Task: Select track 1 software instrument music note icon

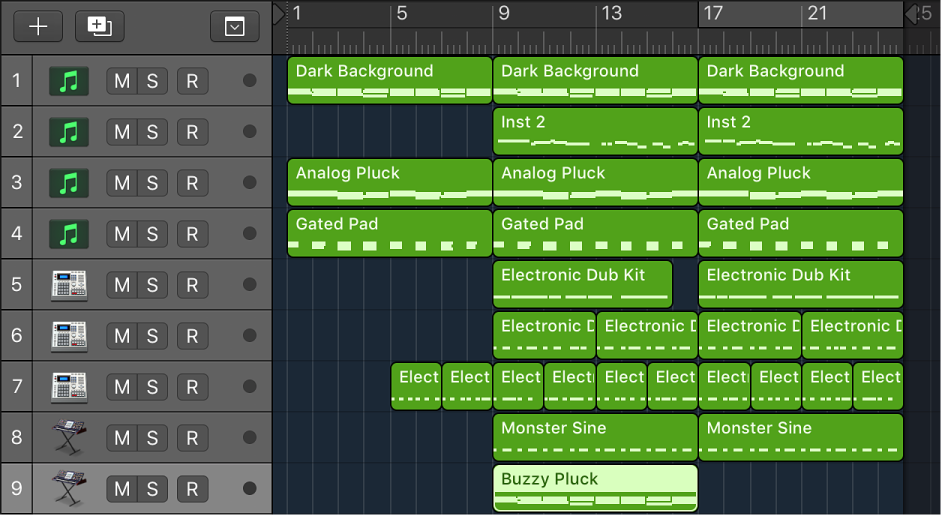Action: [x=68, y=81]
